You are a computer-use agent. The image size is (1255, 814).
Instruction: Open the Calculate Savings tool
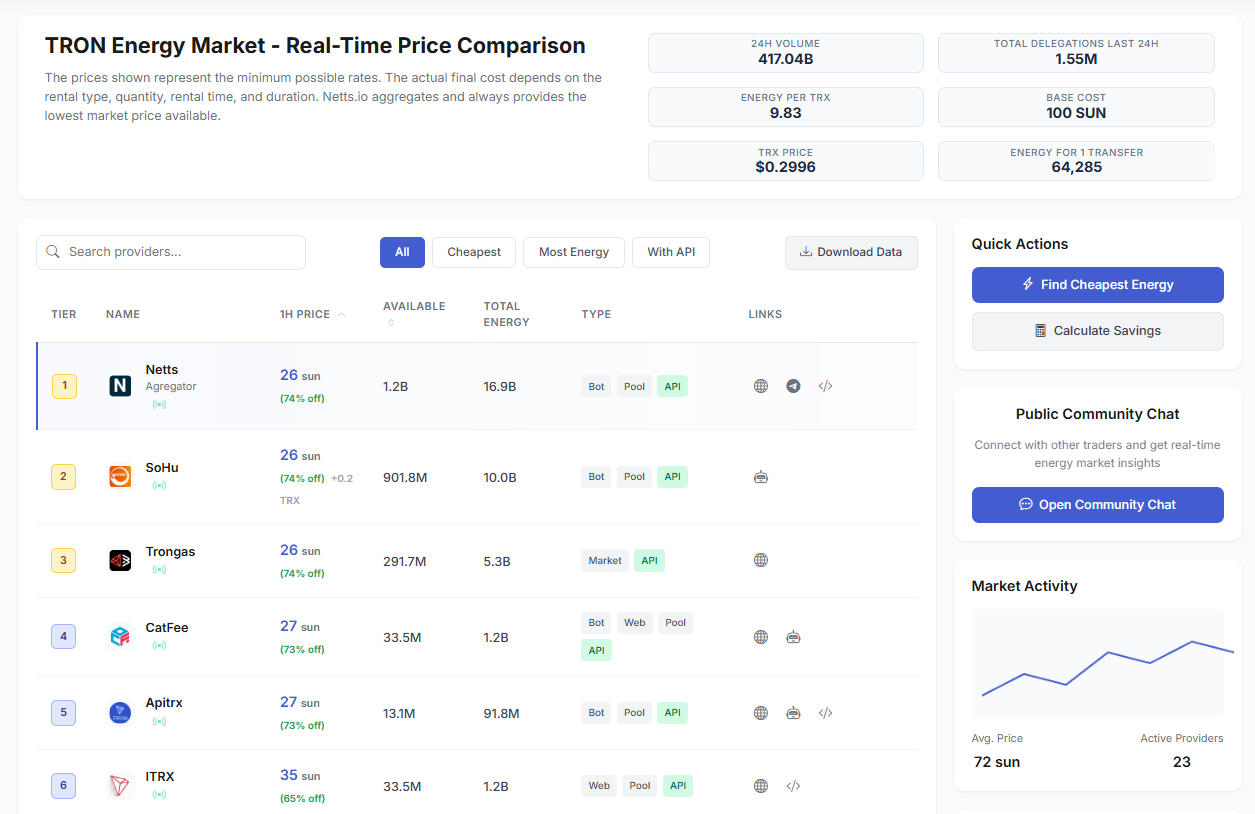coord(1097,331)
